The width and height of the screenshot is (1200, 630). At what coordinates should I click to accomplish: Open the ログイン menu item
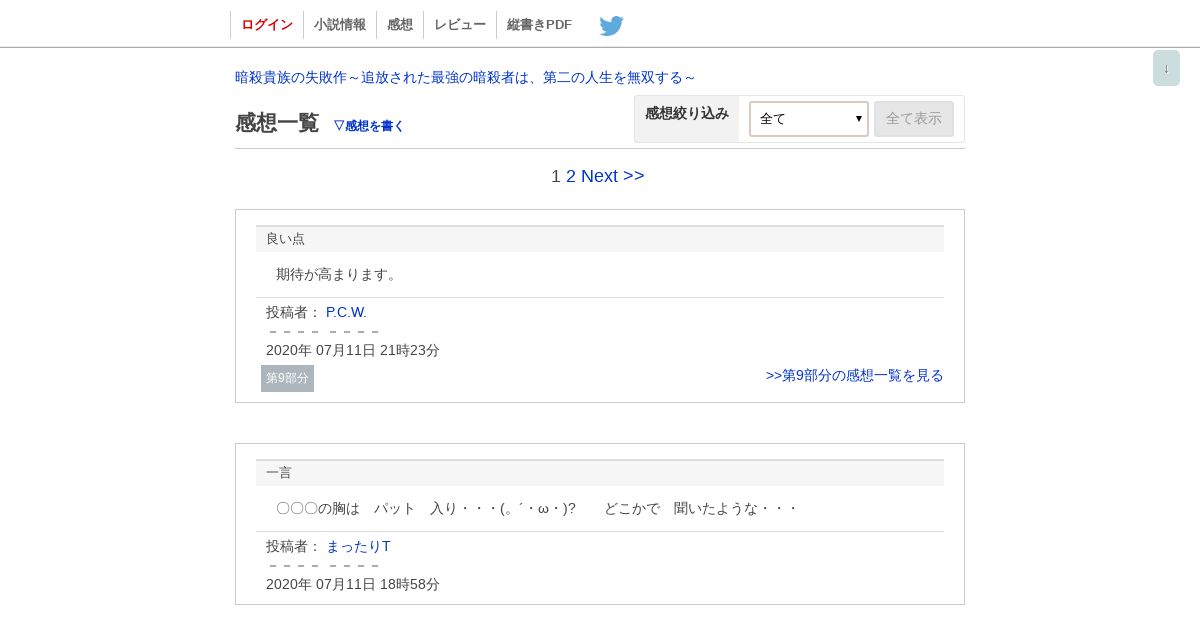tap(267, 25)
